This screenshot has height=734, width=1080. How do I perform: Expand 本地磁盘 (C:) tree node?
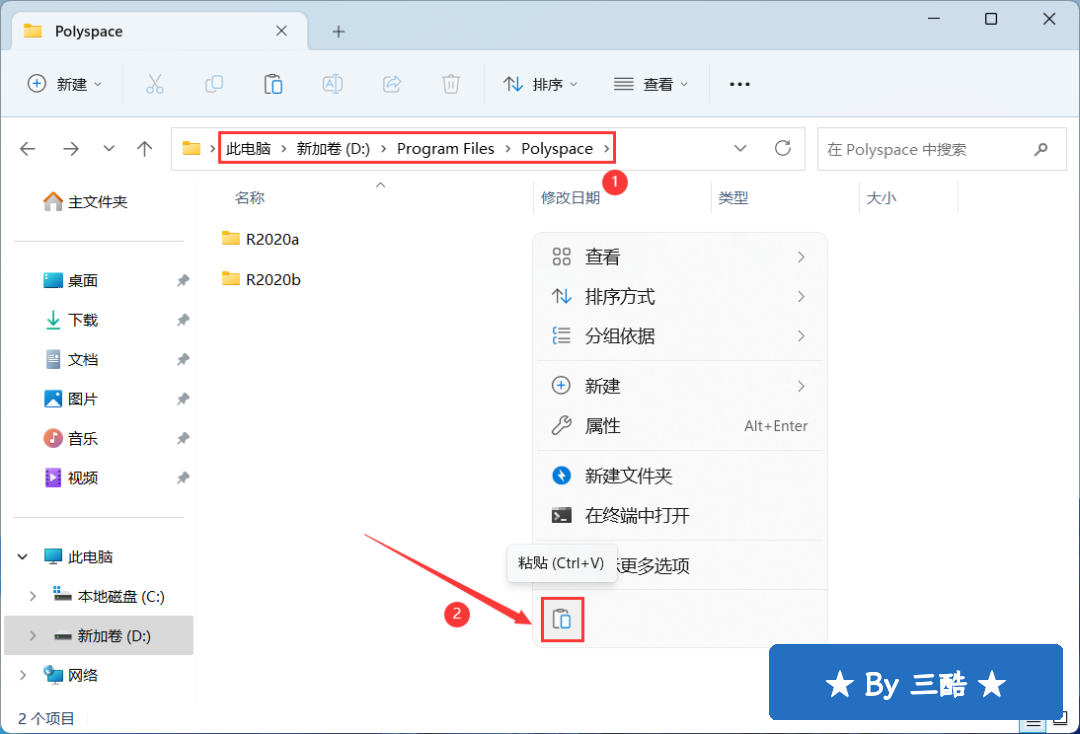(x=32, y=596)
